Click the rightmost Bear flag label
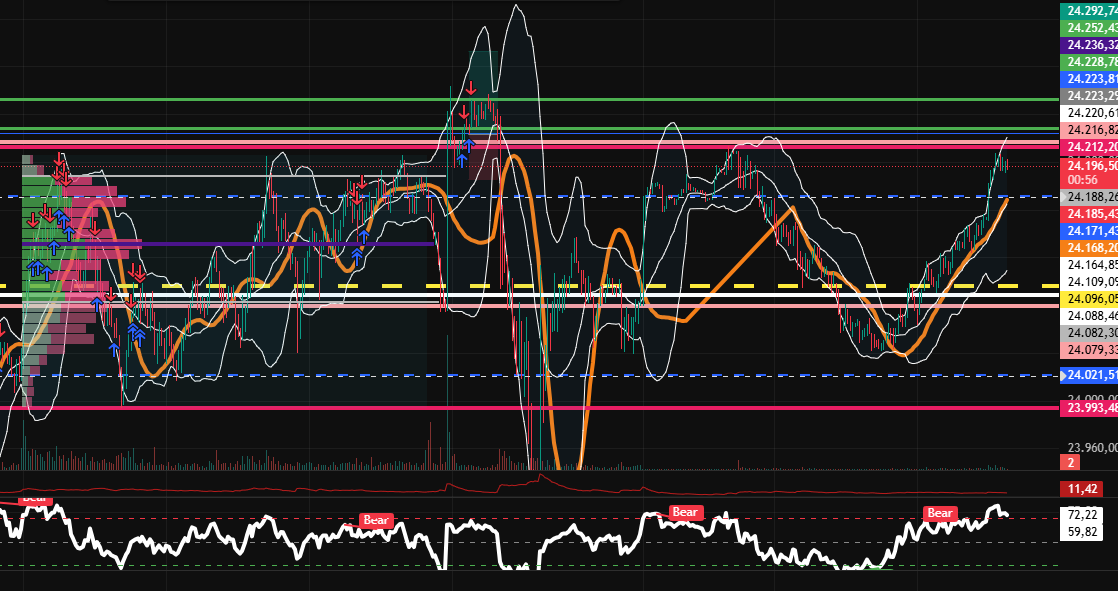Image resolution: width=1118 pixels, height=591 pixels. (938, 512)
